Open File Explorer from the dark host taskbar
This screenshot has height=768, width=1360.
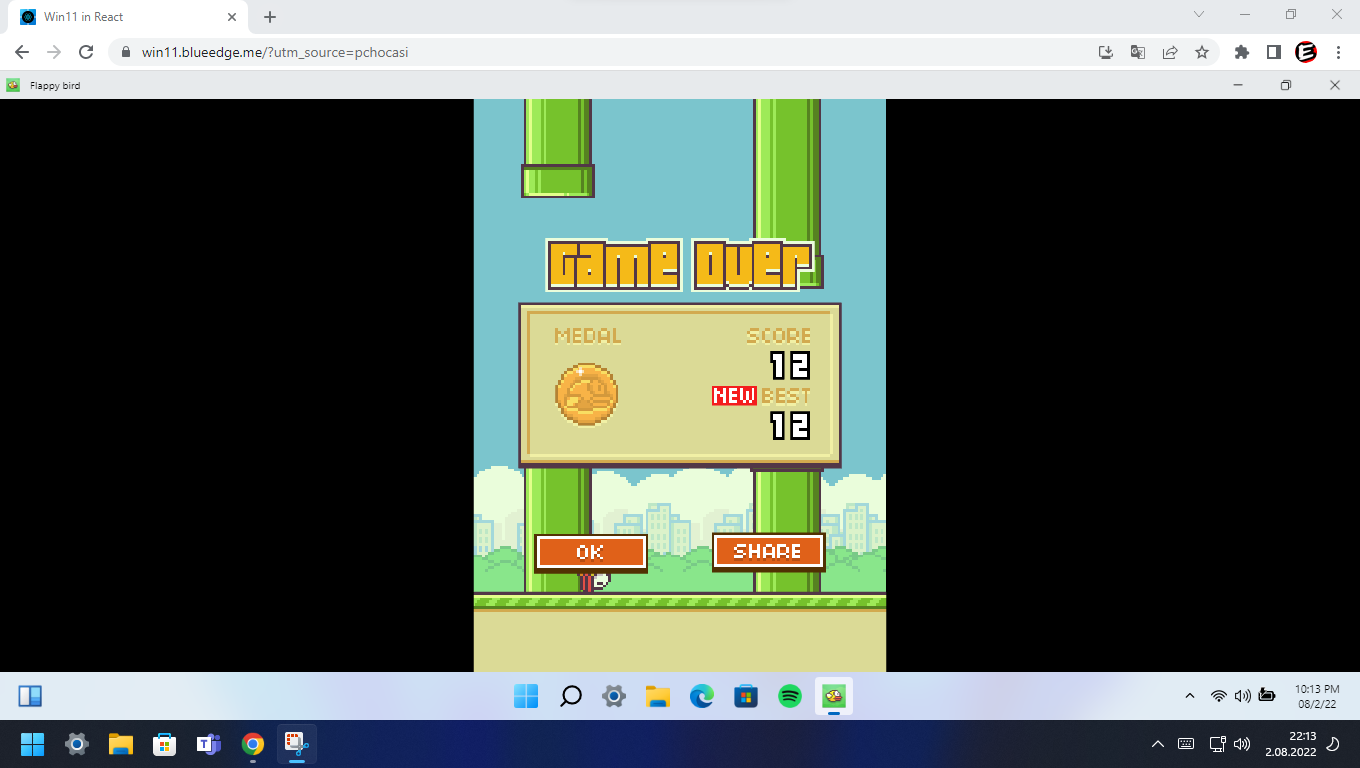(120, 744)
